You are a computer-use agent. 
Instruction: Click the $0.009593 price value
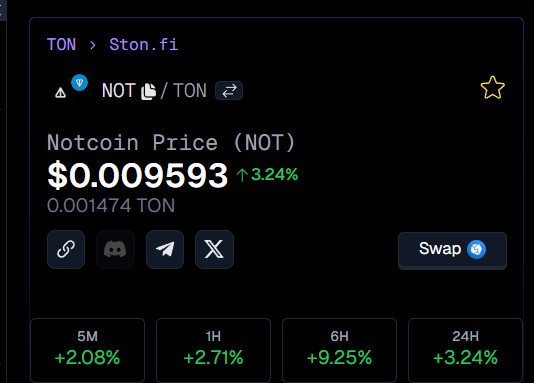point(138,176)
